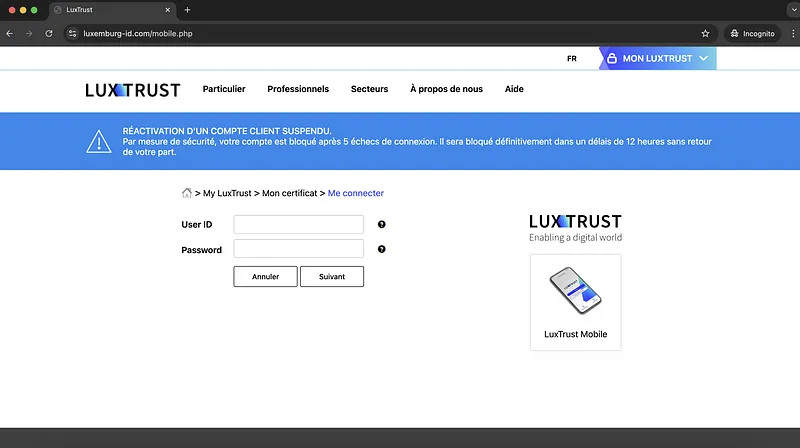The height and width of the screenshot is (448, 800).
Task: Click the home icon in breadcrumb
Action: point(187,193)
